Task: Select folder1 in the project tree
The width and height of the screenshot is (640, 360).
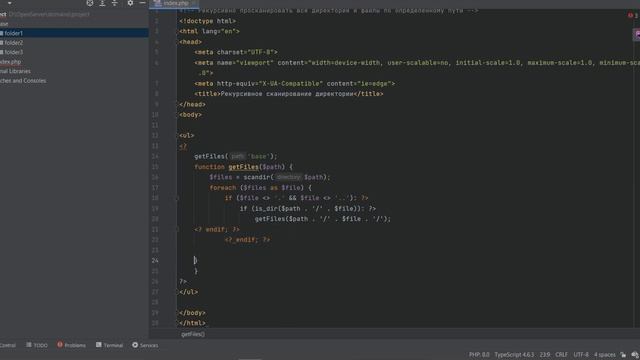Action: coord(13,33)
